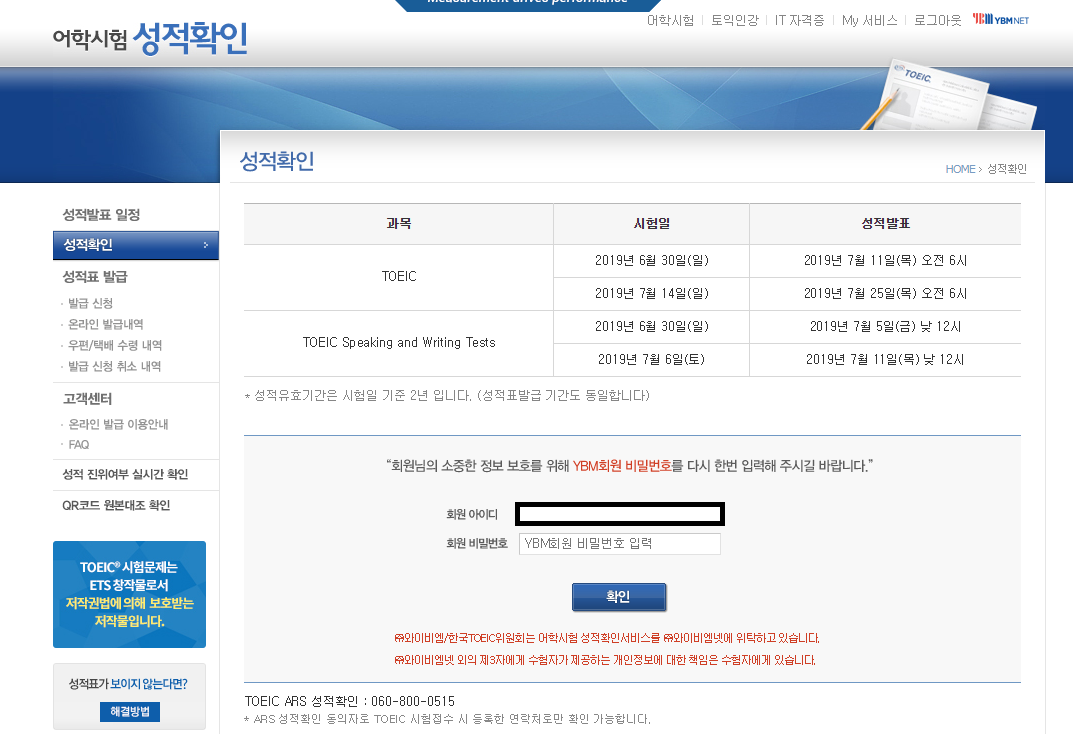Screen dimensions: 1073x734
Task: Click 2019년 7월 6일(토) test date
Action: click(651, 359)
